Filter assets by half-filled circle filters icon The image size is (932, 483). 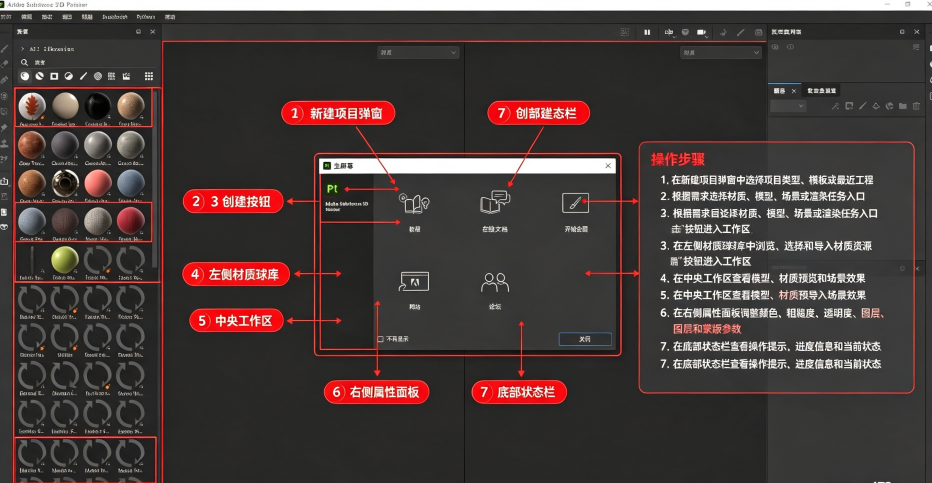pyautogui.click(x=68, y=76)
